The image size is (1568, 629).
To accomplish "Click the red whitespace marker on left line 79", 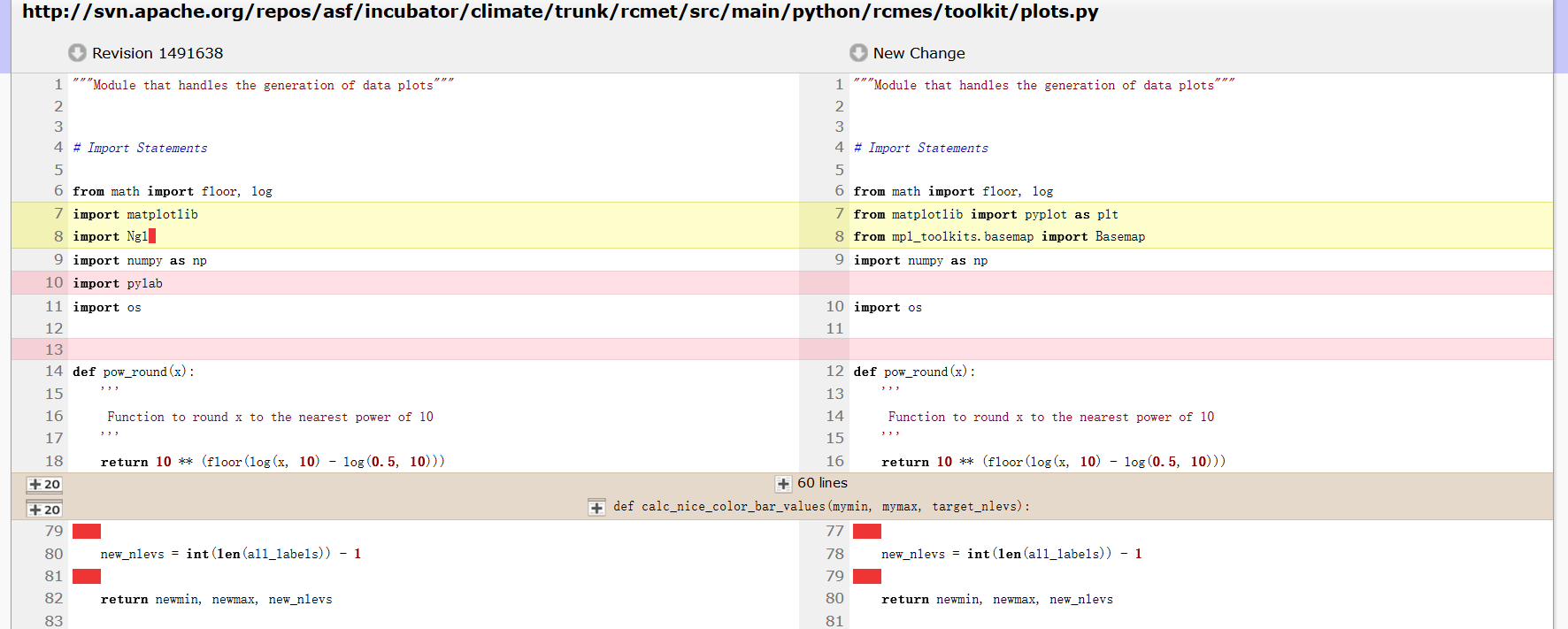I will point(87,531).
